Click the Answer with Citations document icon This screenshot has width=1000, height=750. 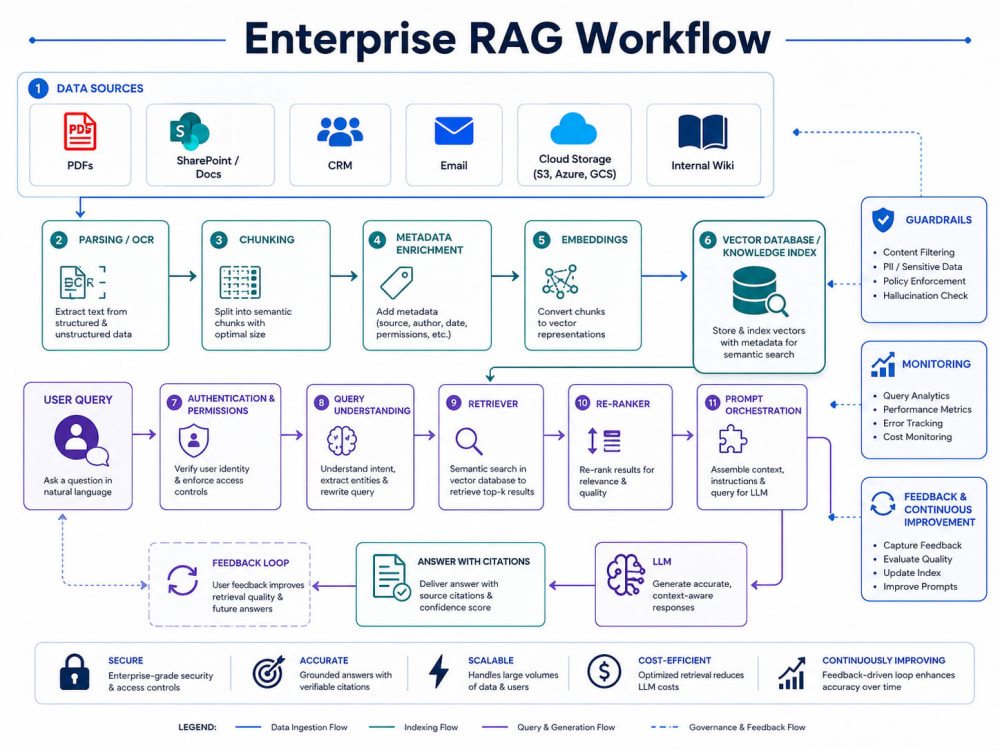[x=391, y=577]
